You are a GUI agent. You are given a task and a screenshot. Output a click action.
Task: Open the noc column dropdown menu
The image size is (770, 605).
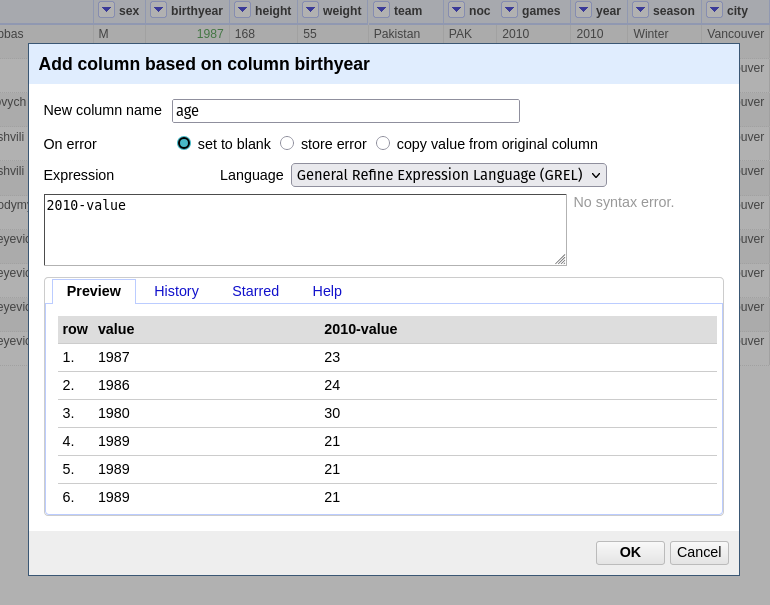click(x=457, y=10)
